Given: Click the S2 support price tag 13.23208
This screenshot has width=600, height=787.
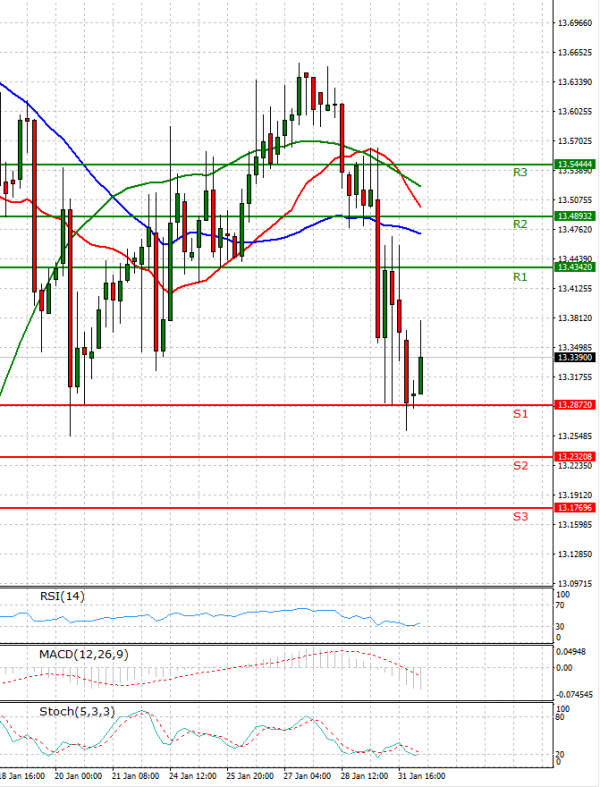Looking at the screenshot, I should tap(574, 457).
